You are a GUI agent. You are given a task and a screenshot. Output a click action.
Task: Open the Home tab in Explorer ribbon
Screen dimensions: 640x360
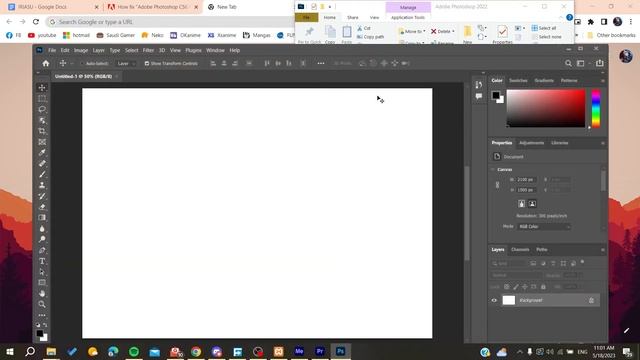[330, 18]
